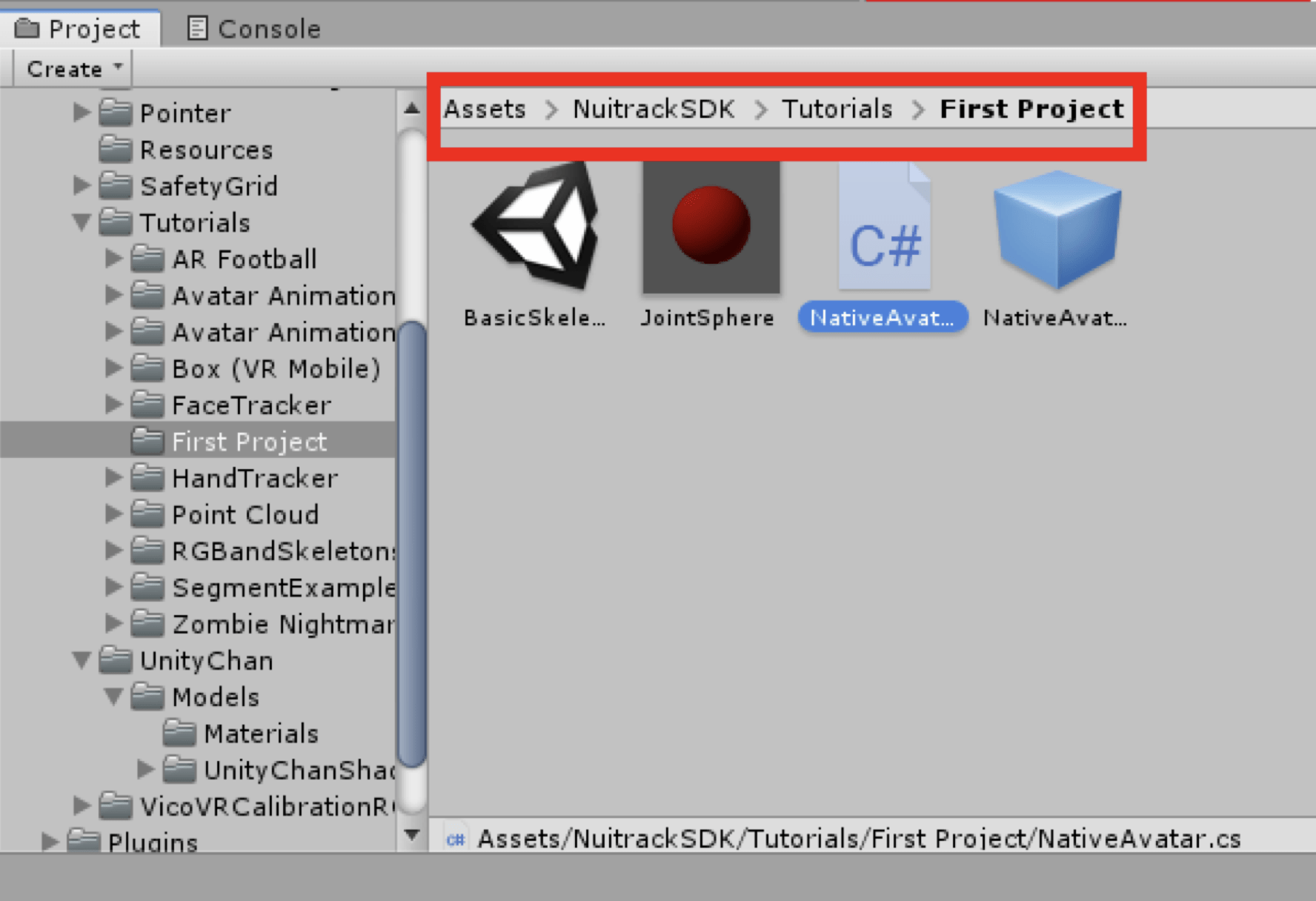Expand the HandTracker folder arrow
Viewport: 1316px width, 901px height.
pos(113,478)
